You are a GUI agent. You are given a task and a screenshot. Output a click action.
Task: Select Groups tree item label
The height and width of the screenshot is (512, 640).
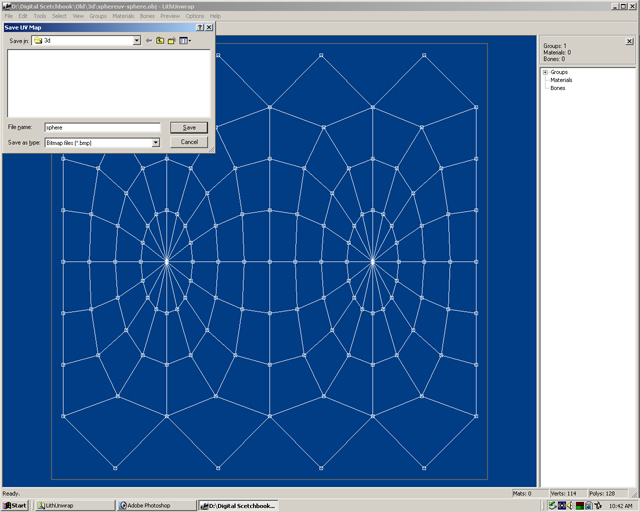pyautogui.click(x=559, y=72)
